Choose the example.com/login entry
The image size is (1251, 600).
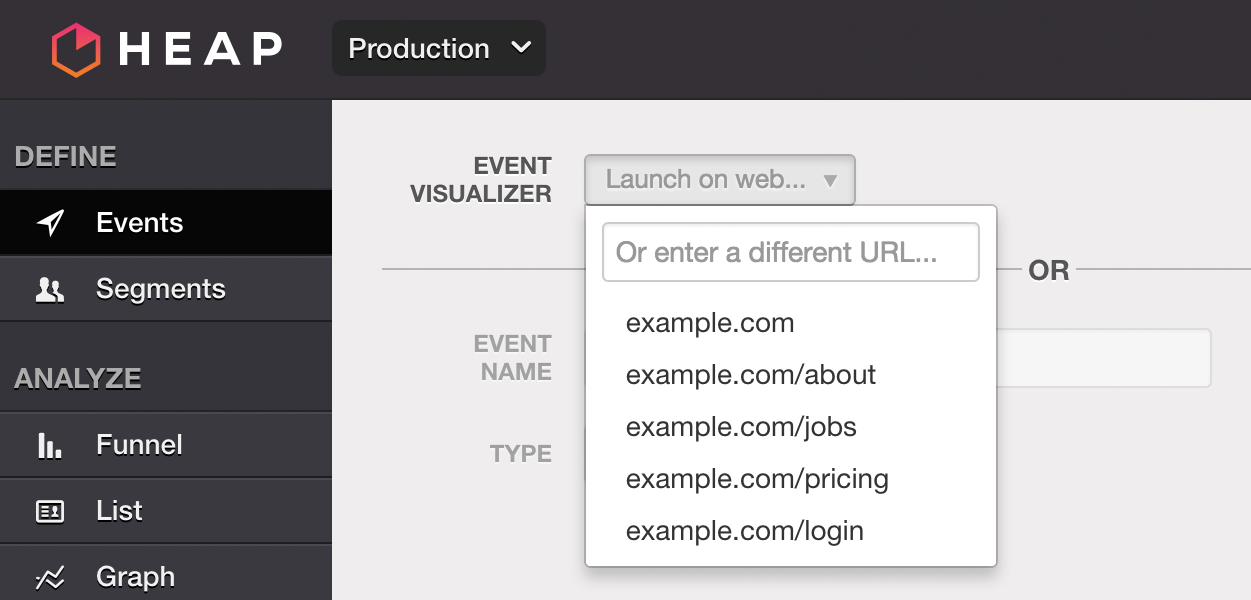[x=744, y=531]
